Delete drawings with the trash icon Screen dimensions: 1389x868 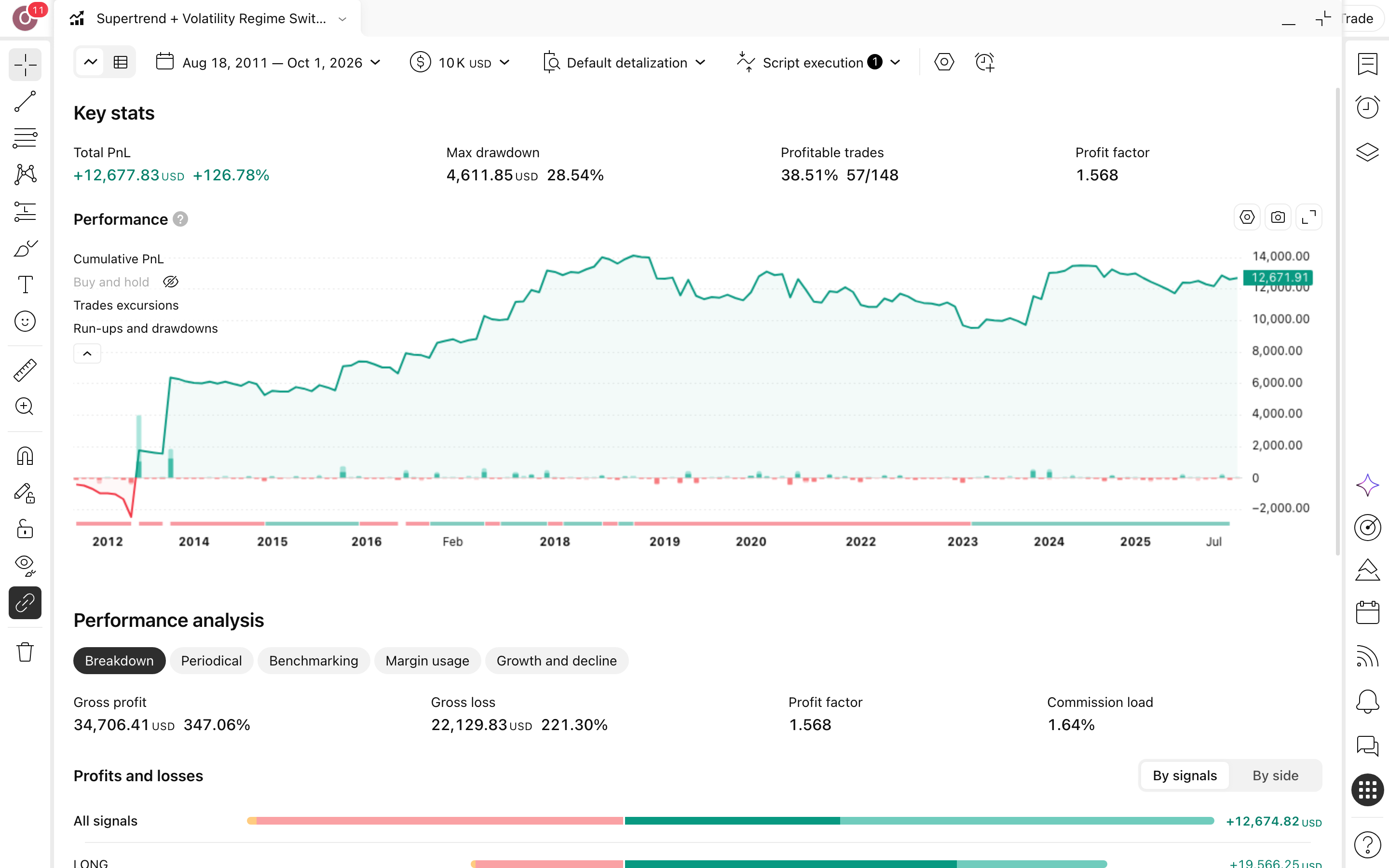click(25, 652)
